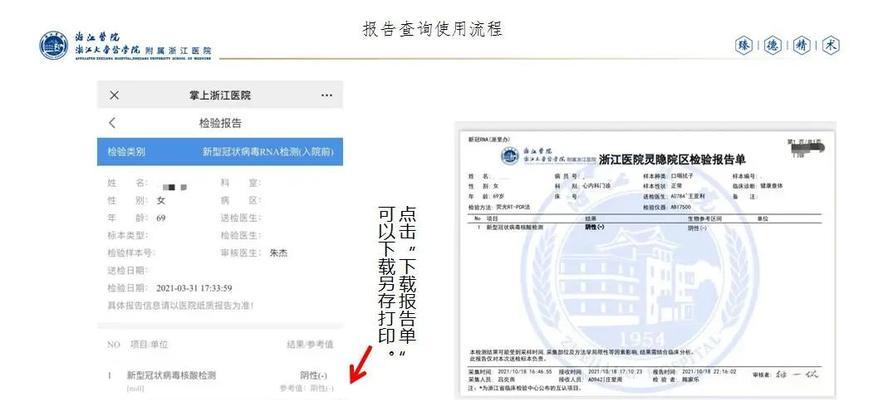The image size is (893, 400).
Task: Click the 新冠RNA(派里办) label atop the report
Action: coord(489,139)
